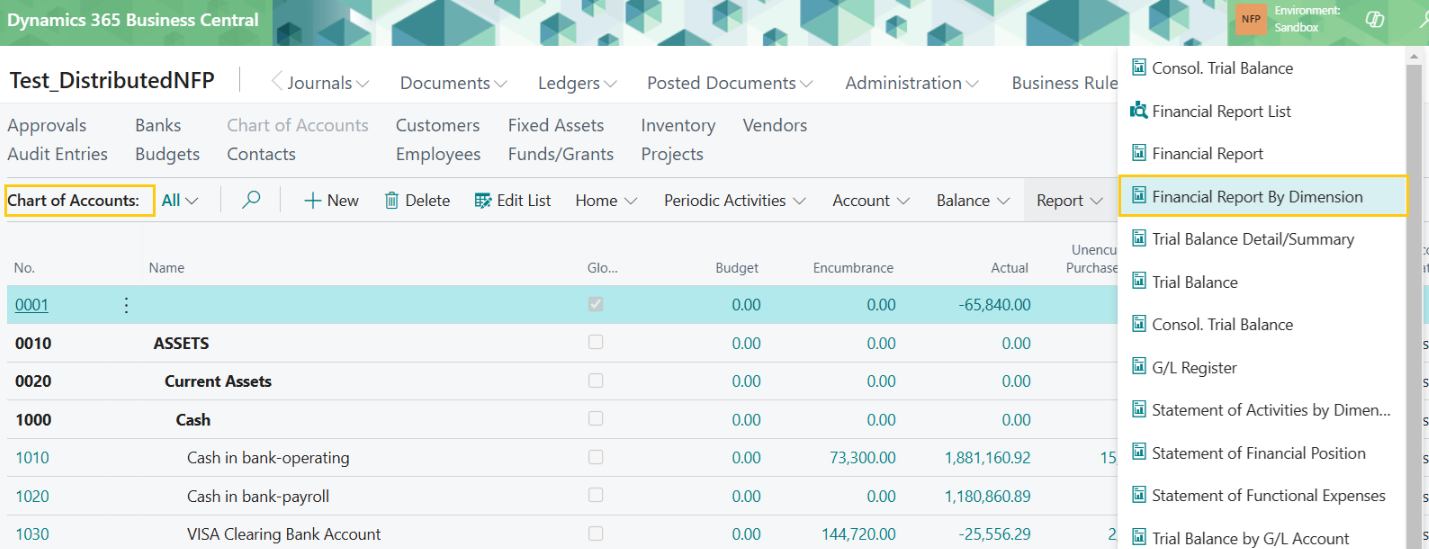Open account number 0001 link
Image resolution: width=1429 pixels, height=549 pixels.
pyautogui.click(x=31, y=305)
